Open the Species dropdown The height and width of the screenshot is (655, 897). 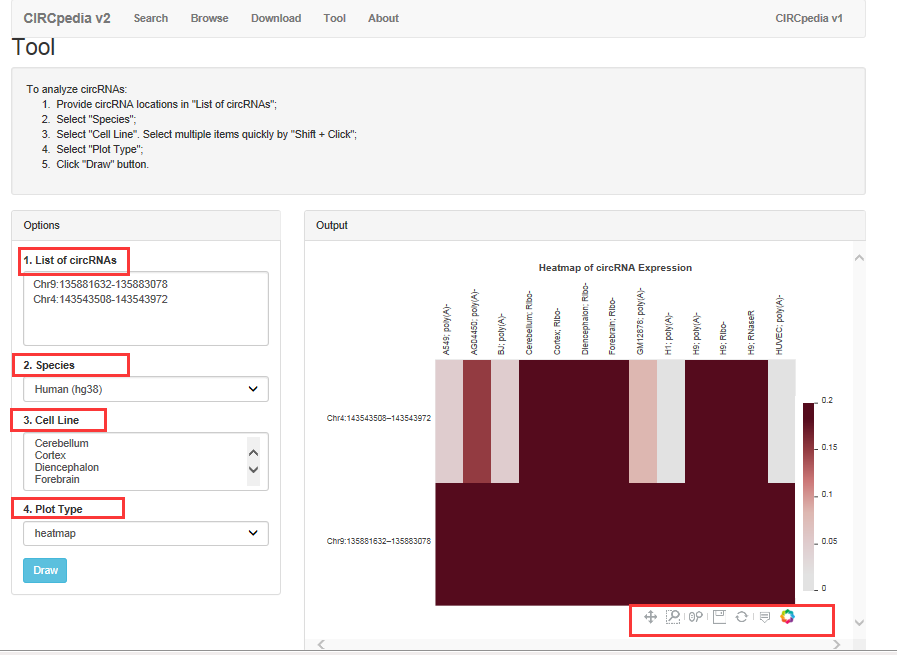145,389
